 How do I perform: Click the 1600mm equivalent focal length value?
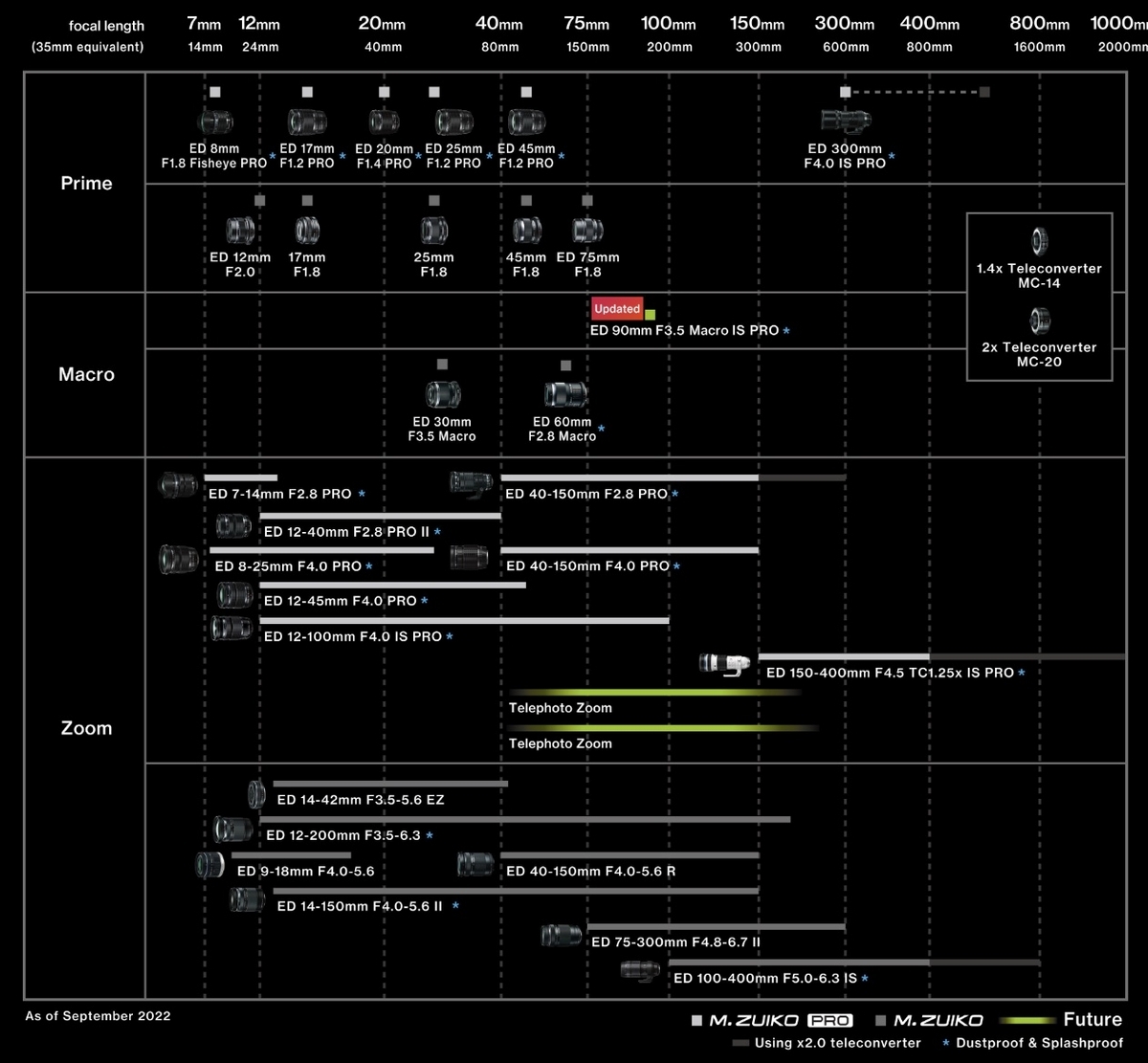tap(1040, 47)
